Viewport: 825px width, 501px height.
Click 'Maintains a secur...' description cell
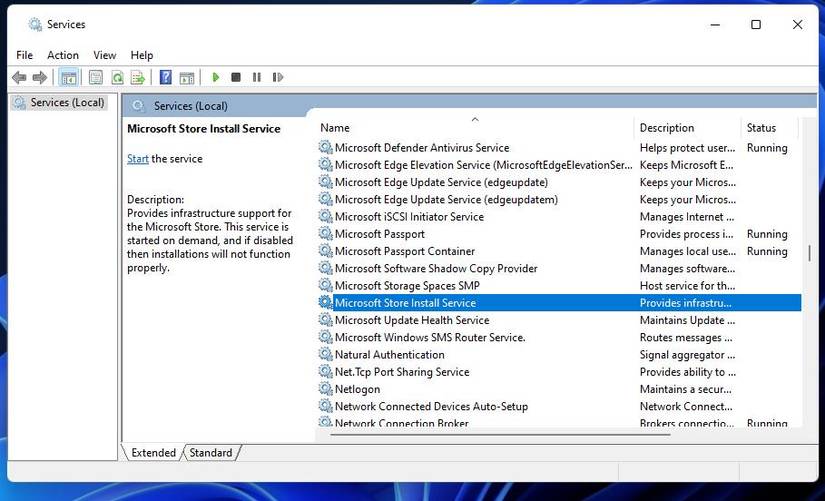pyautogui.click(x=685, y=389)
